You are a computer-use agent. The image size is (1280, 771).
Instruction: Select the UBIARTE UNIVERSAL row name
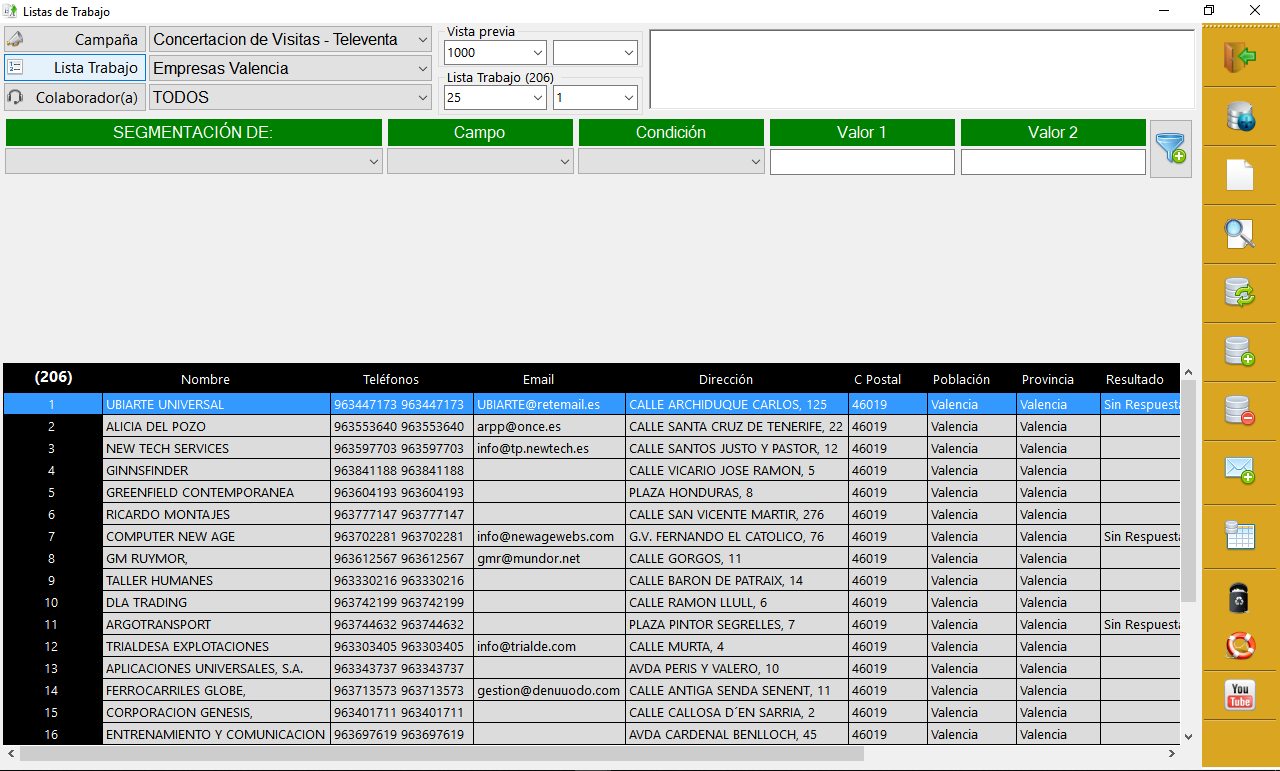[x=216, y=404]
